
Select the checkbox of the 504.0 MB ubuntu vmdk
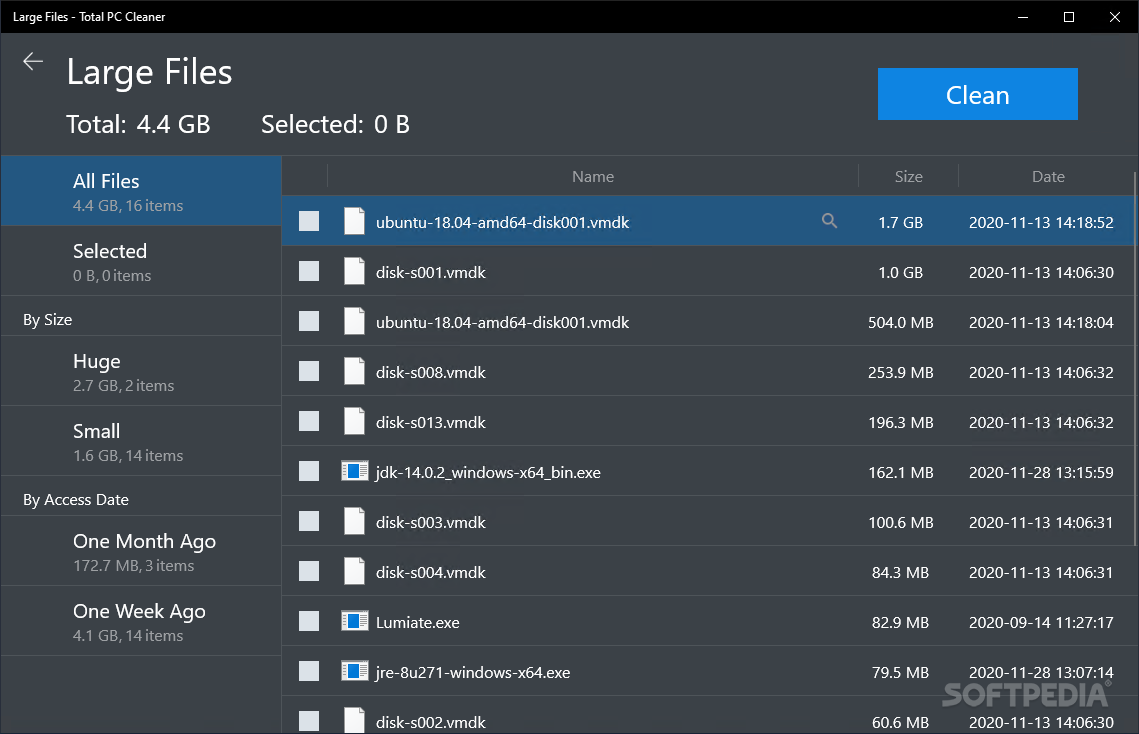point(309,322)
